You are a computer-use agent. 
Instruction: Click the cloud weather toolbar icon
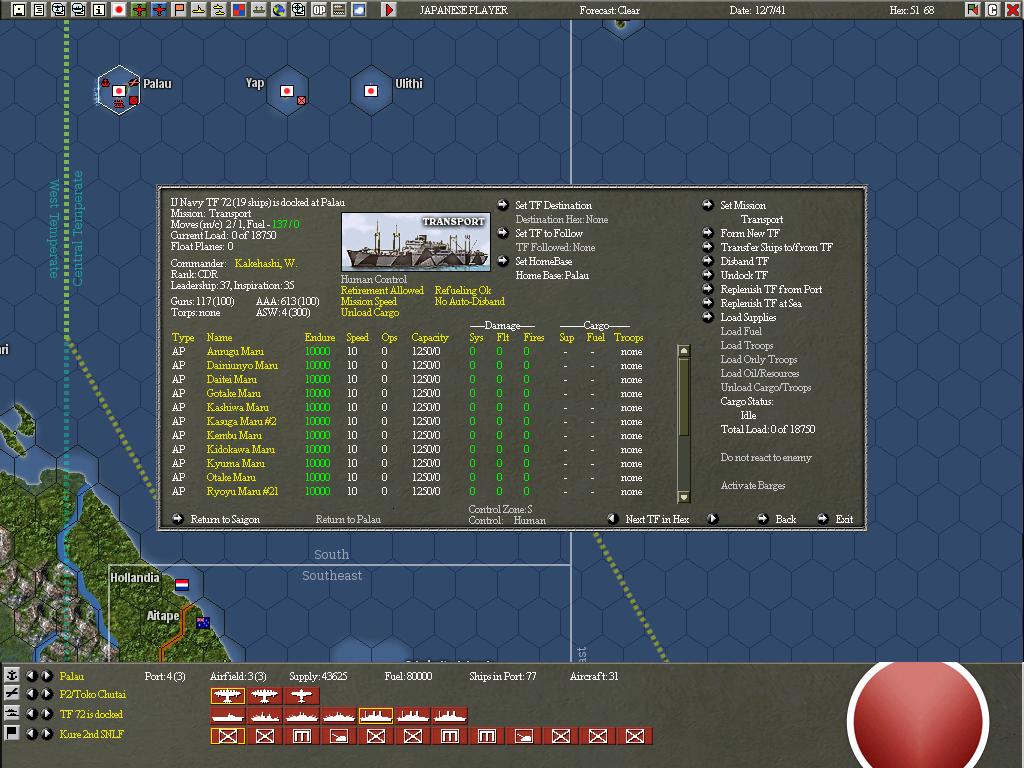click(359, 10)
